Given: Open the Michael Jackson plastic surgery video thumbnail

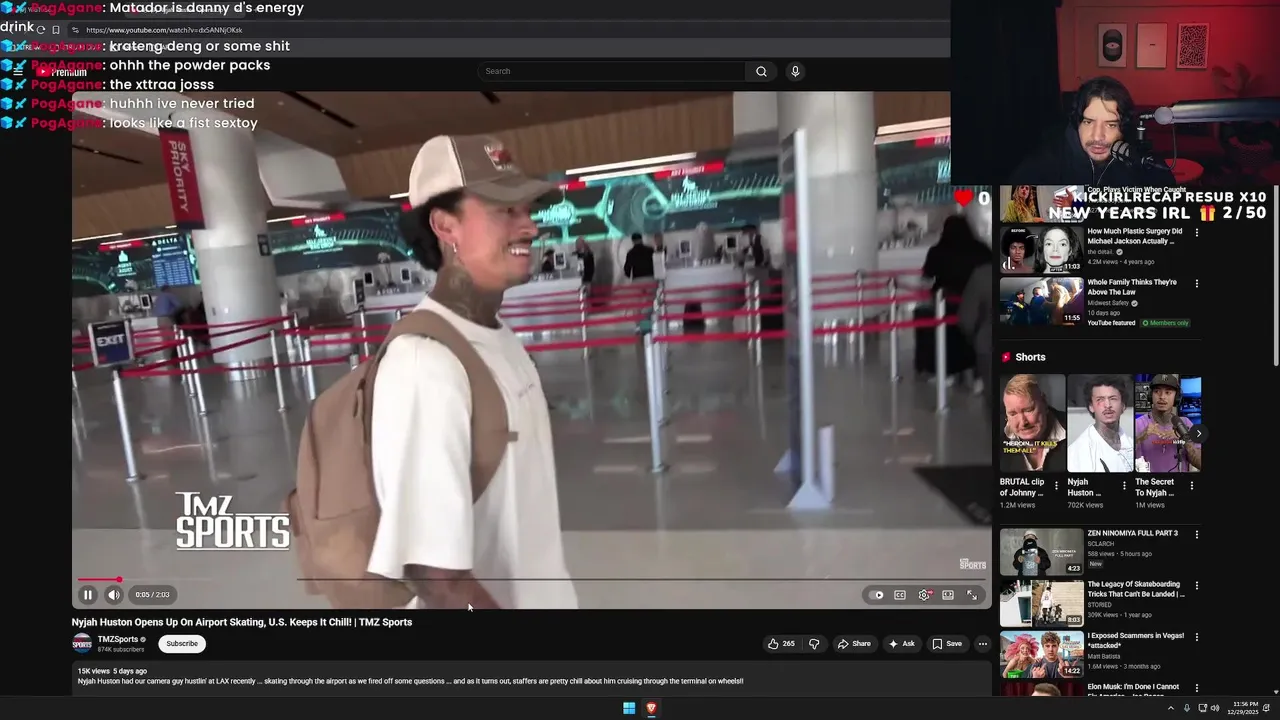Looking at the screenshot, I should (x=1041, y=250).
